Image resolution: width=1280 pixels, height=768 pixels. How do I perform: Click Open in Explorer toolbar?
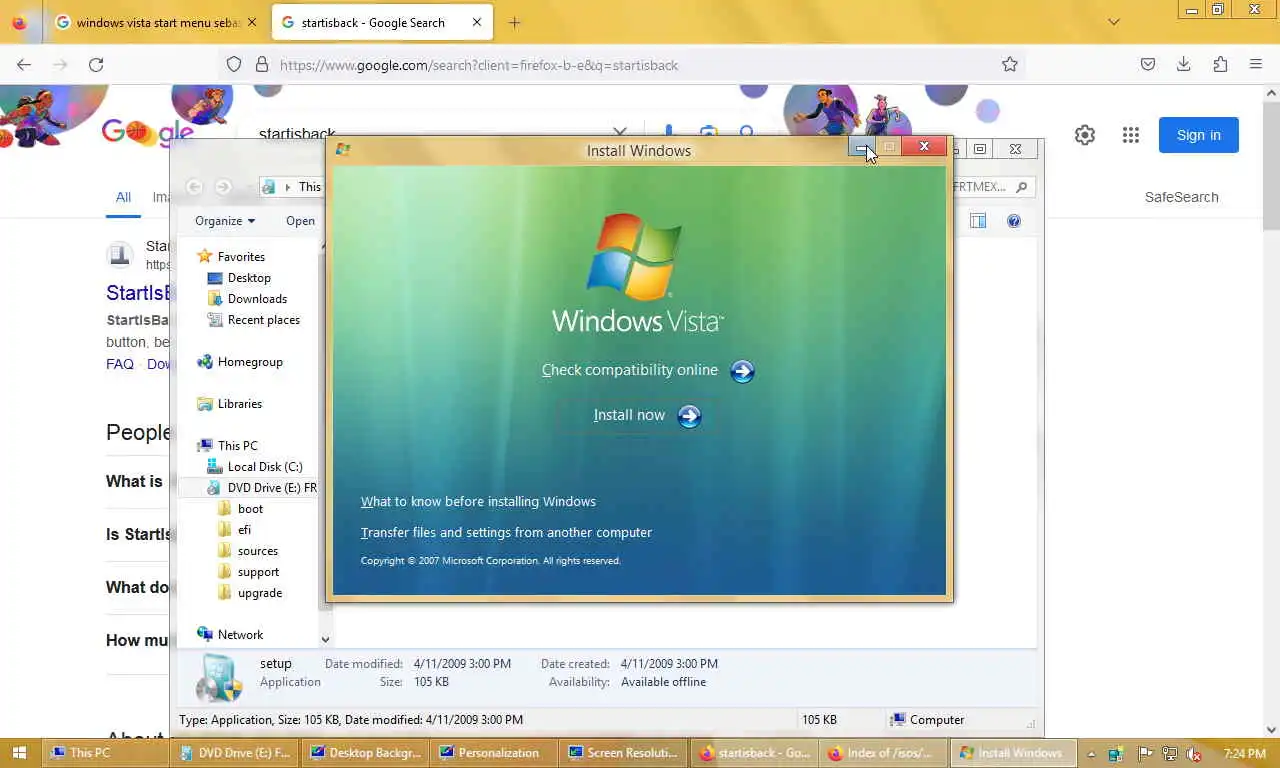point(300,221)
